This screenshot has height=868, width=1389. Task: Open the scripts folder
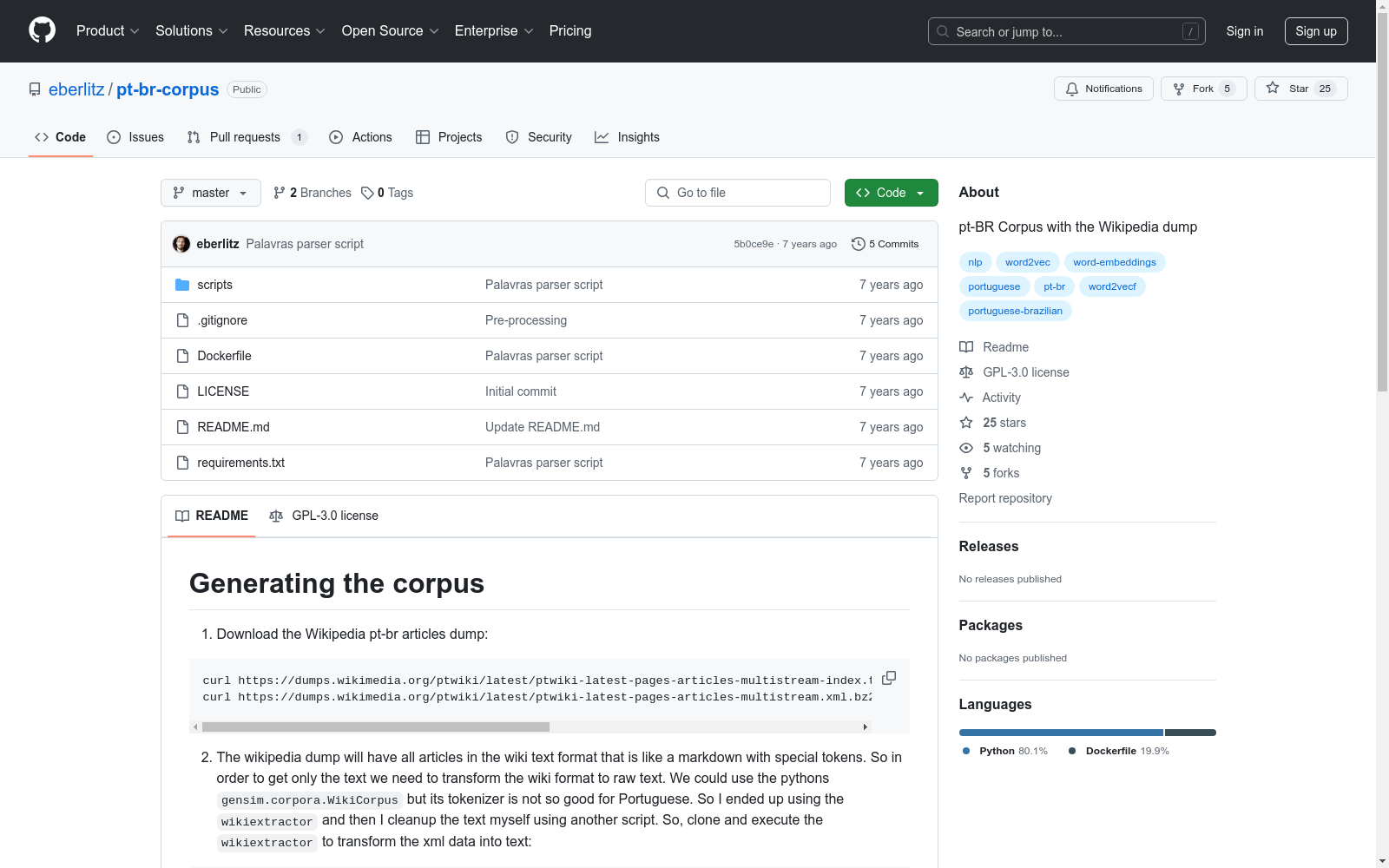[x=214, y=285]
